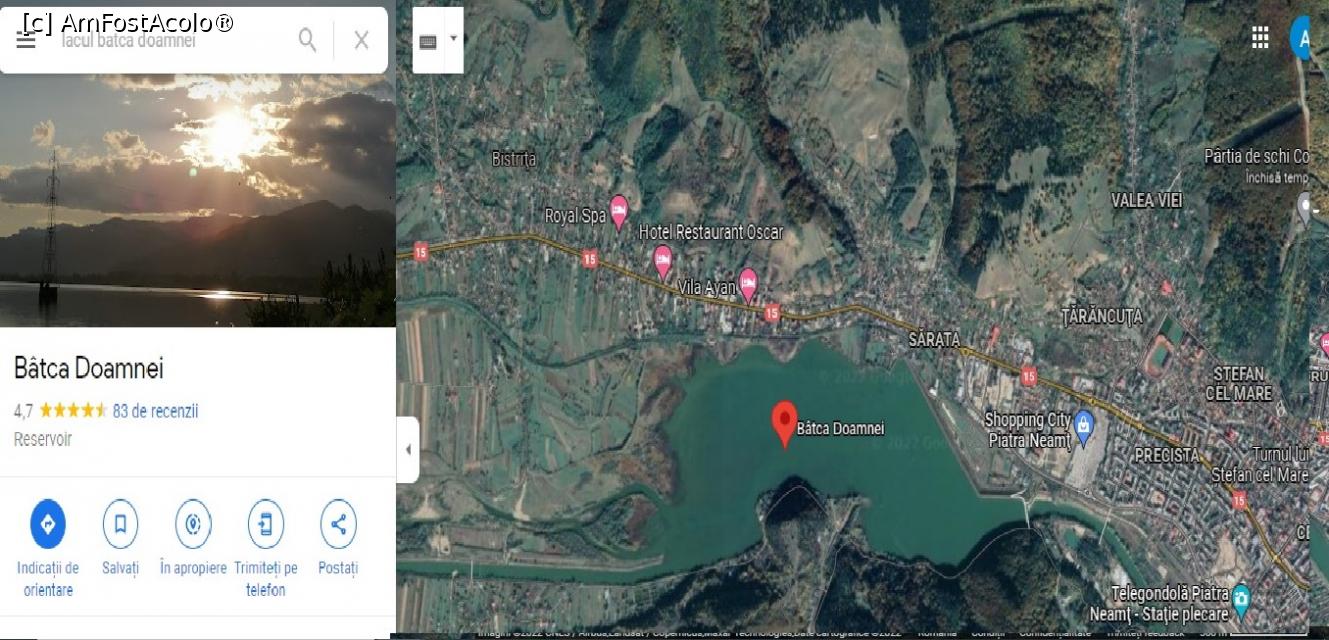Click Shopping City Piatra Neamț marker
The height and width of the screenshot is (640, 1329).
coord(1083,426)
